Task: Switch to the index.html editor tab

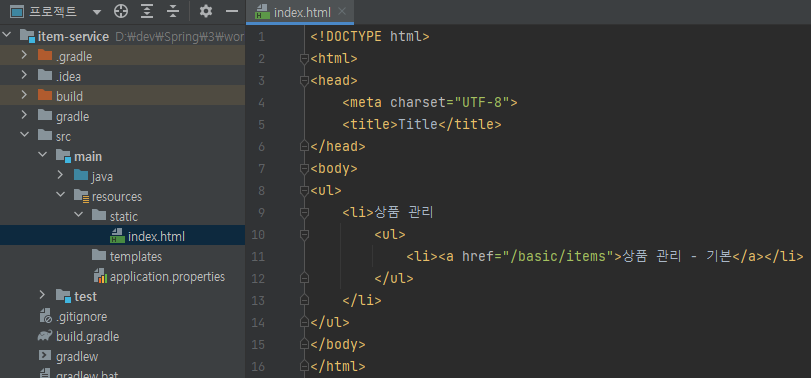Action: tap(300, 12)
